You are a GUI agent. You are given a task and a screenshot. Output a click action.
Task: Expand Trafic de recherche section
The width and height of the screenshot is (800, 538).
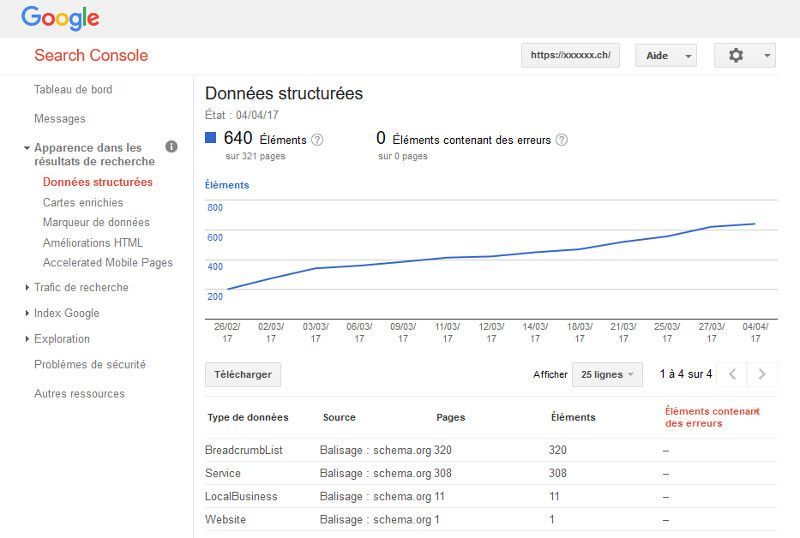click(27, 287)
